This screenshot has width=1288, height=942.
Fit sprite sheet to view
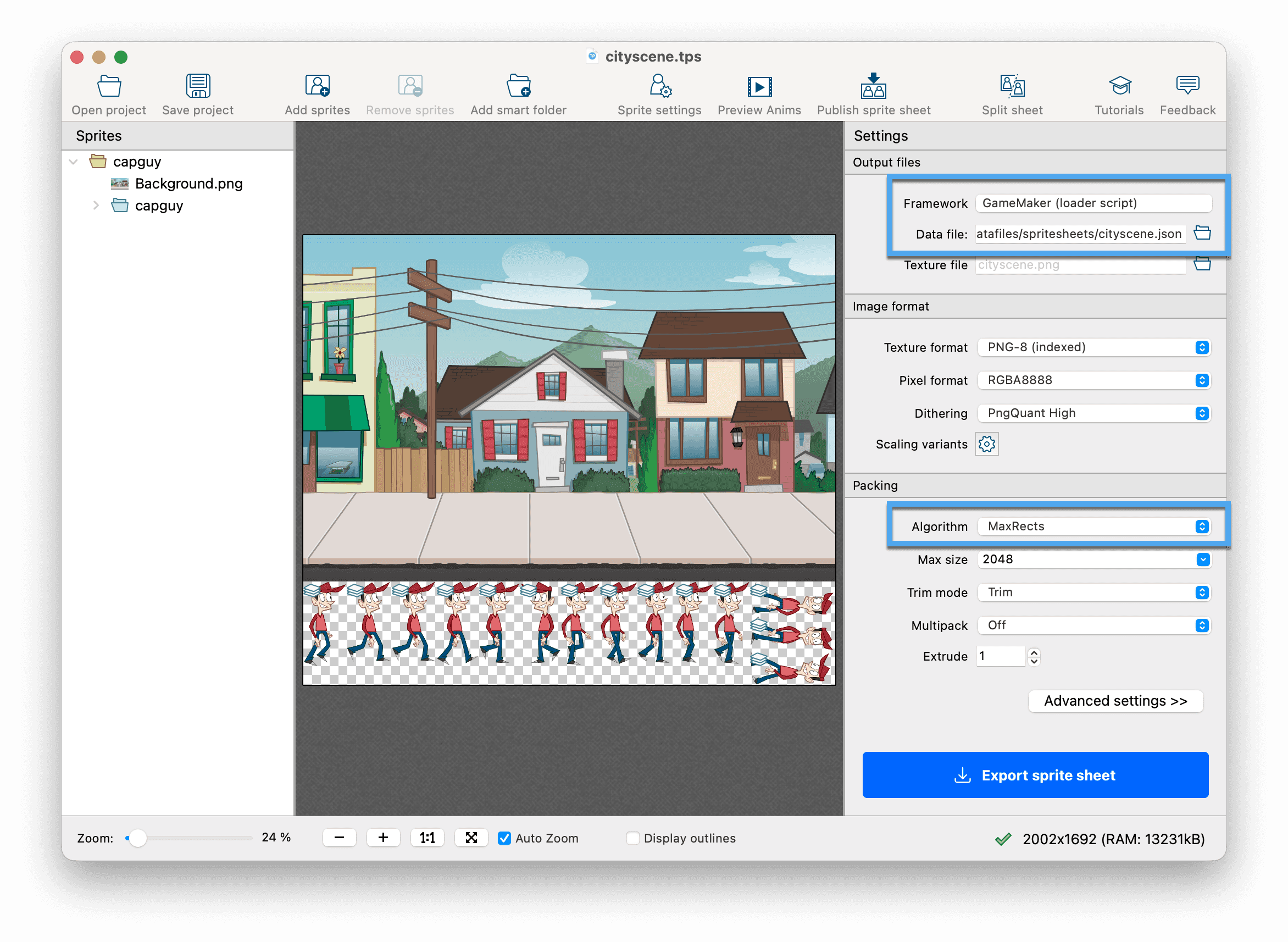(x=471, y=837)
